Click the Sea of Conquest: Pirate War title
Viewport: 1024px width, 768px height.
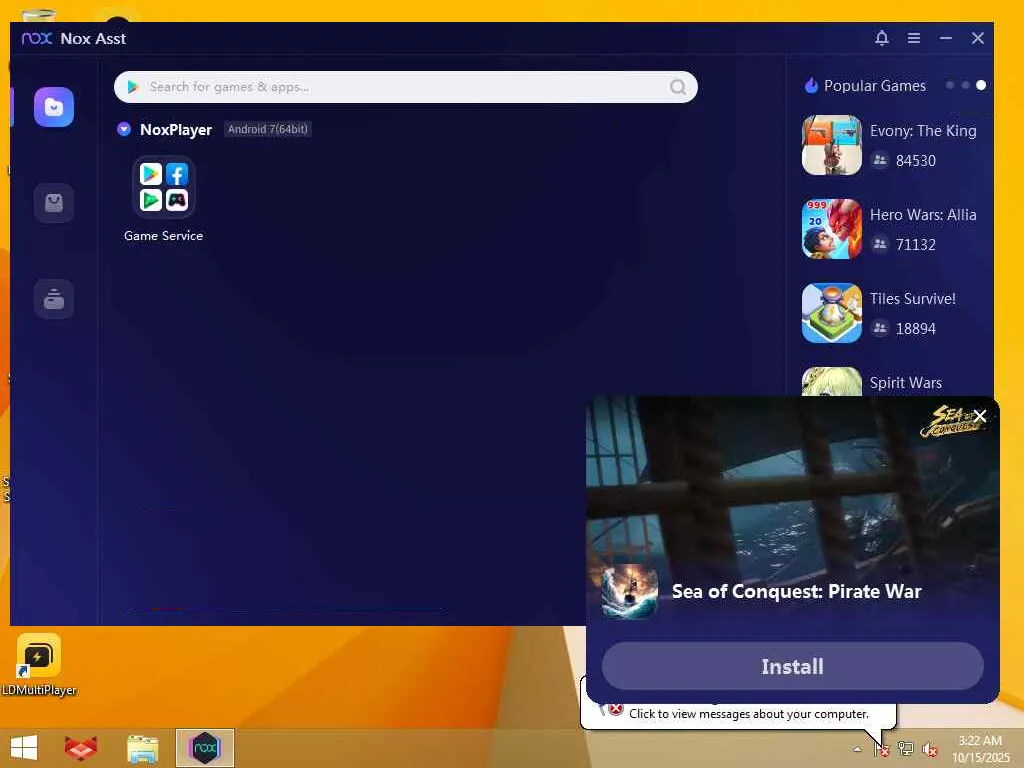[x=796, y=591]
